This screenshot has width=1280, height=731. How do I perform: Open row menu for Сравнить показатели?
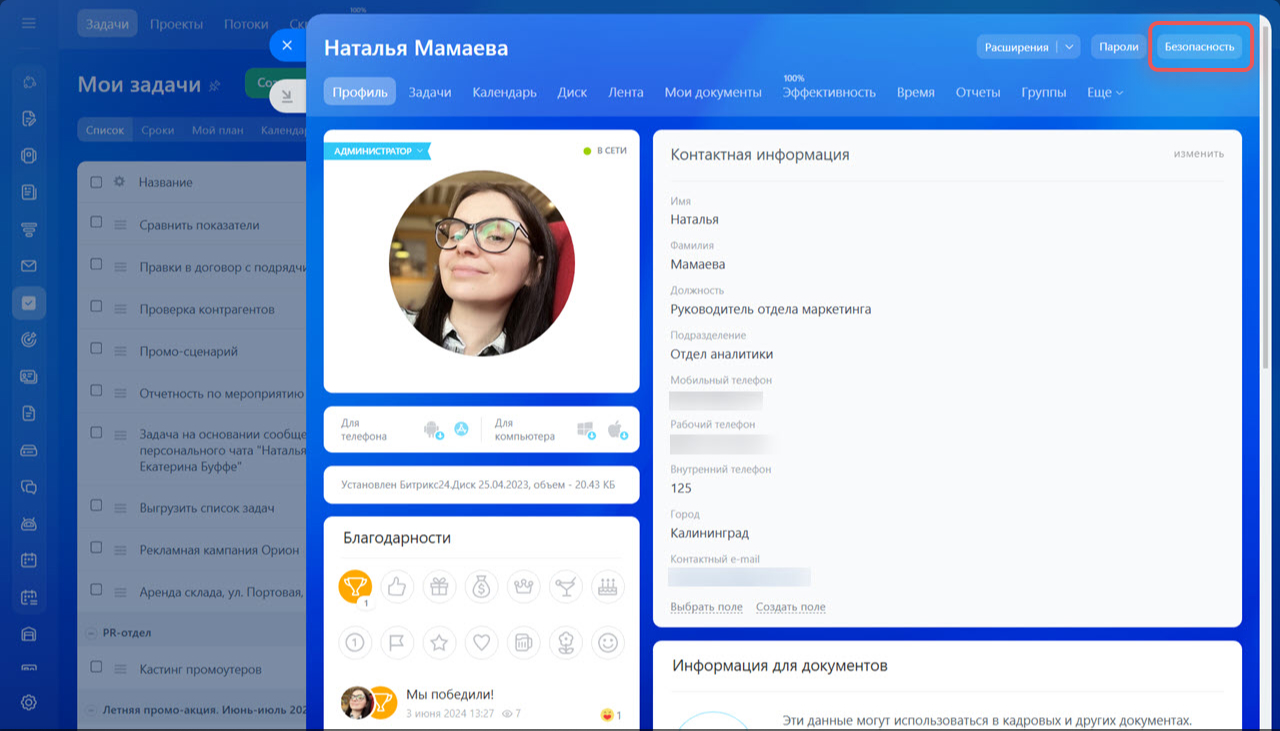coord(120,226)
